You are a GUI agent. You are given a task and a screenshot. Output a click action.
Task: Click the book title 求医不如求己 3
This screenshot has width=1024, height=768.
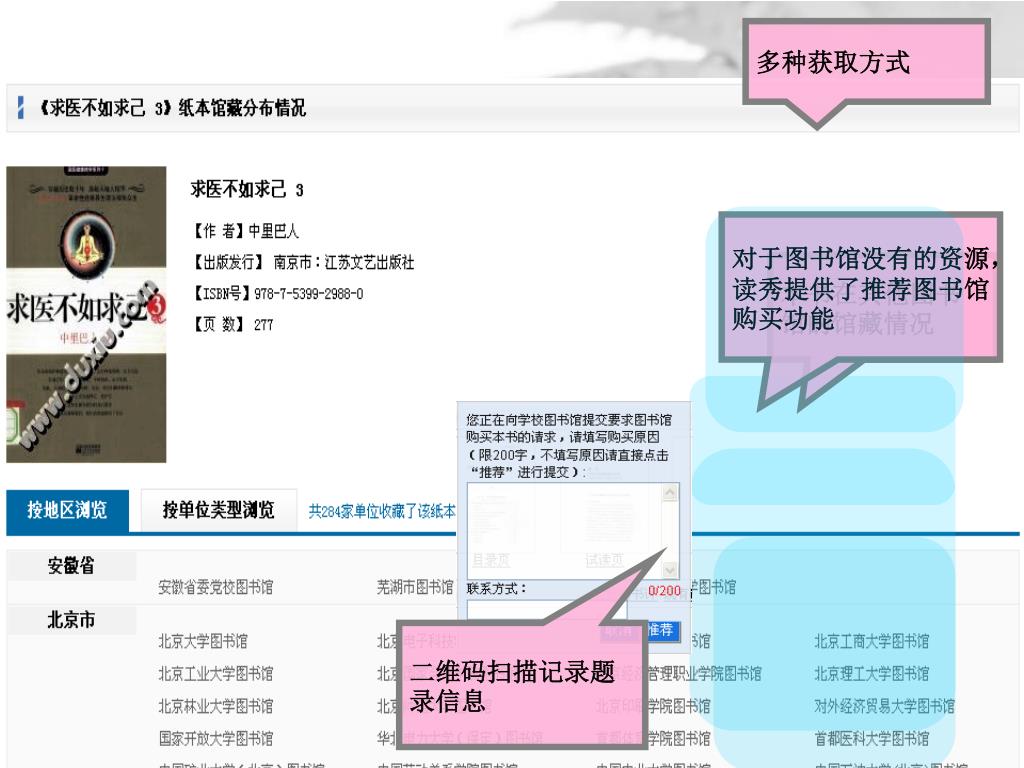[247, 189]
